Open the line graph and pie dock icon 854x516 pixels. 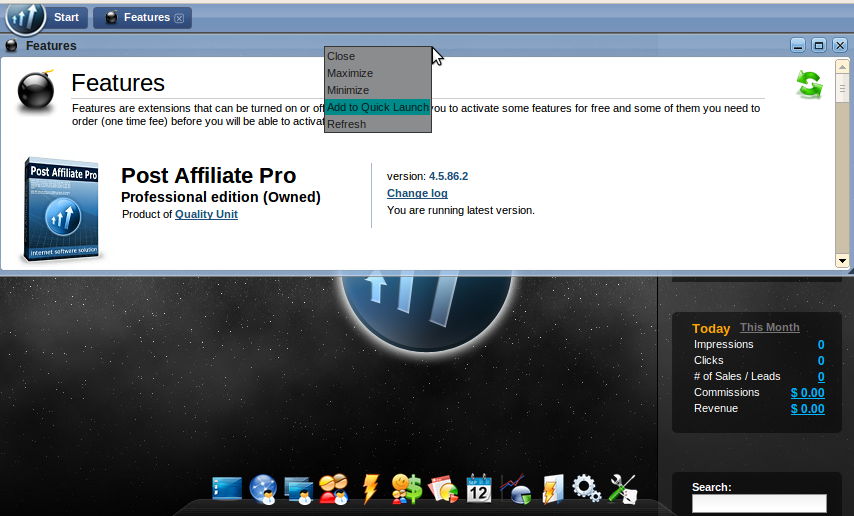tap(515, 489)
